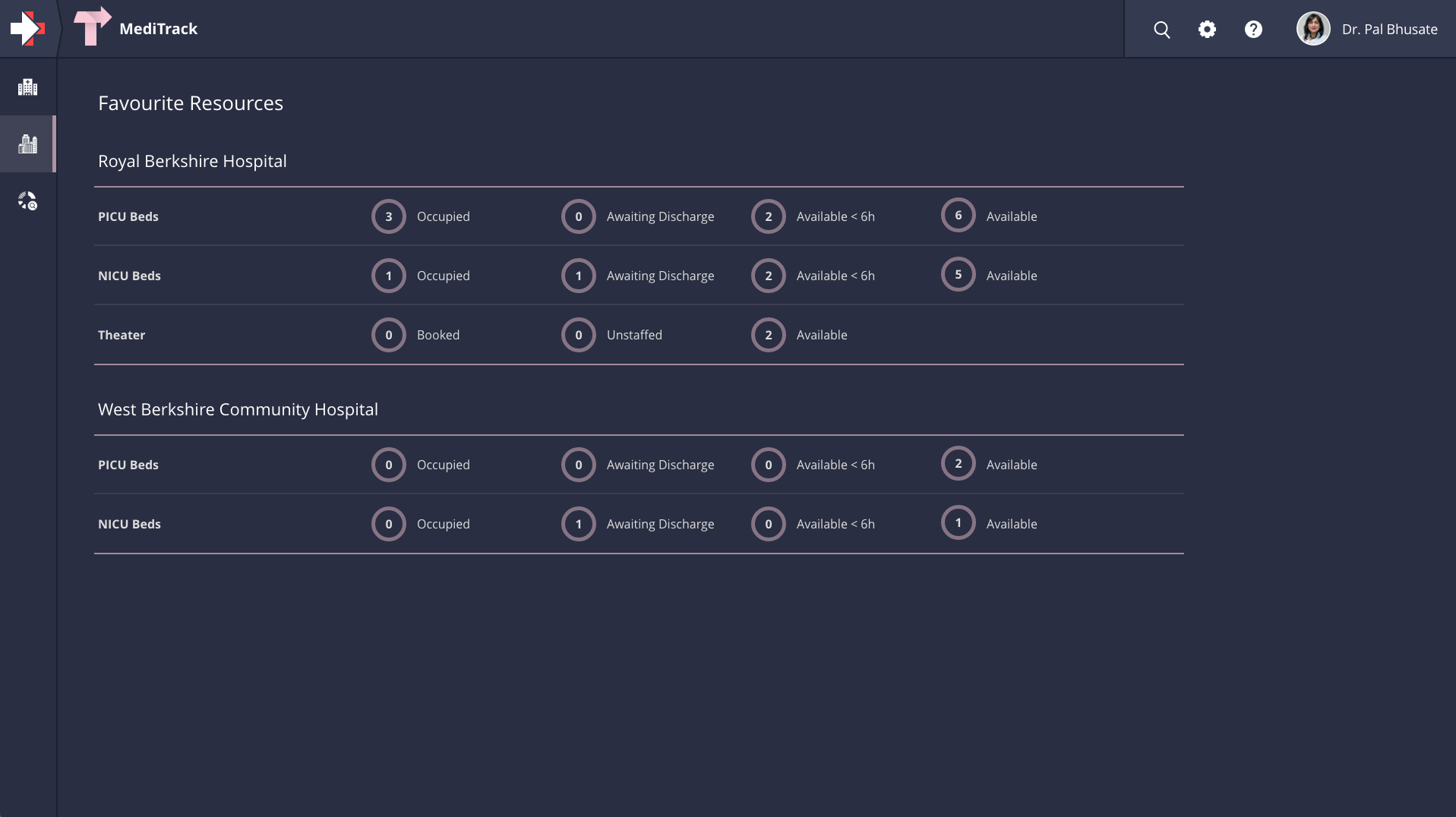Click Dr. Pal Bhusate's profile avatar
The width and height of the screenshot is (1456, 817).
point(1312,29)
